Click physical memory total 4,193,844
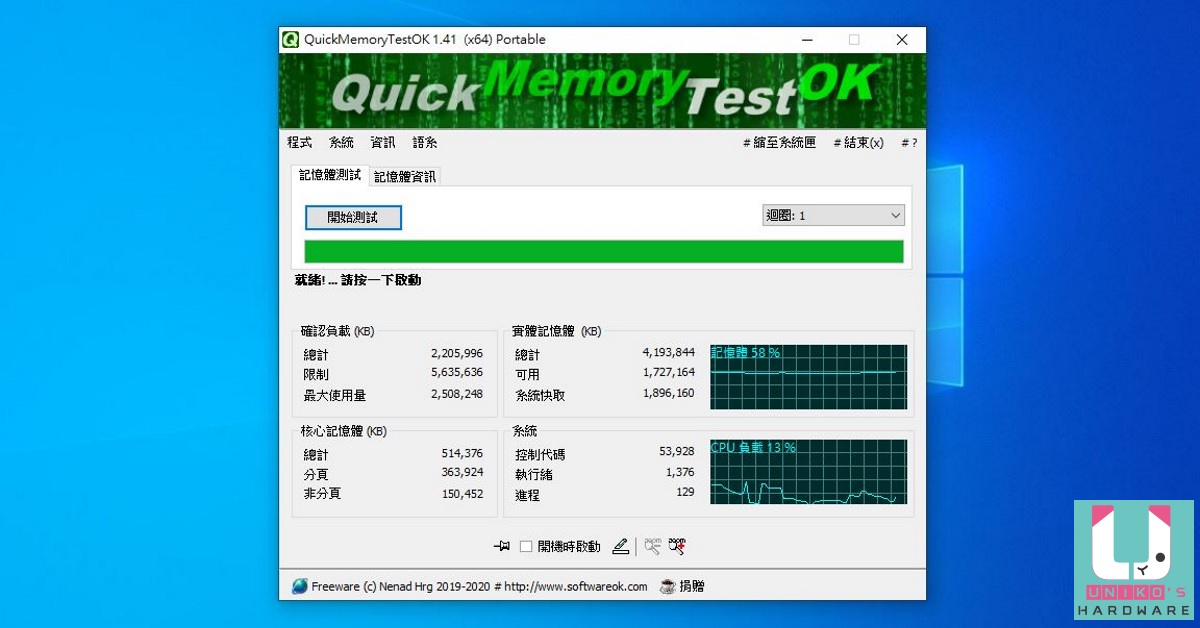 click(668, 352)
